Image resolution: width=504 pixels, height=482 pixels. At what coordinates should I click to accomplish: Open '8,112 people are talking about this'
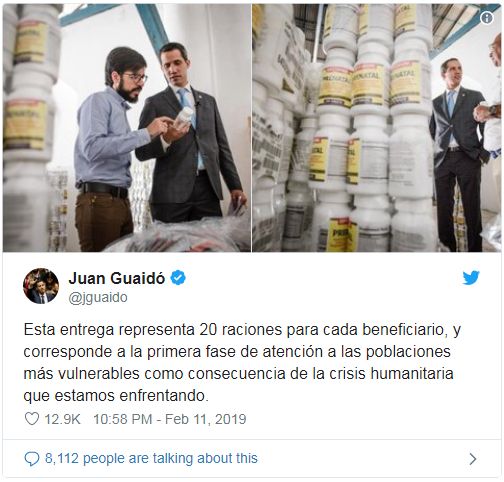tap(151, 458)
